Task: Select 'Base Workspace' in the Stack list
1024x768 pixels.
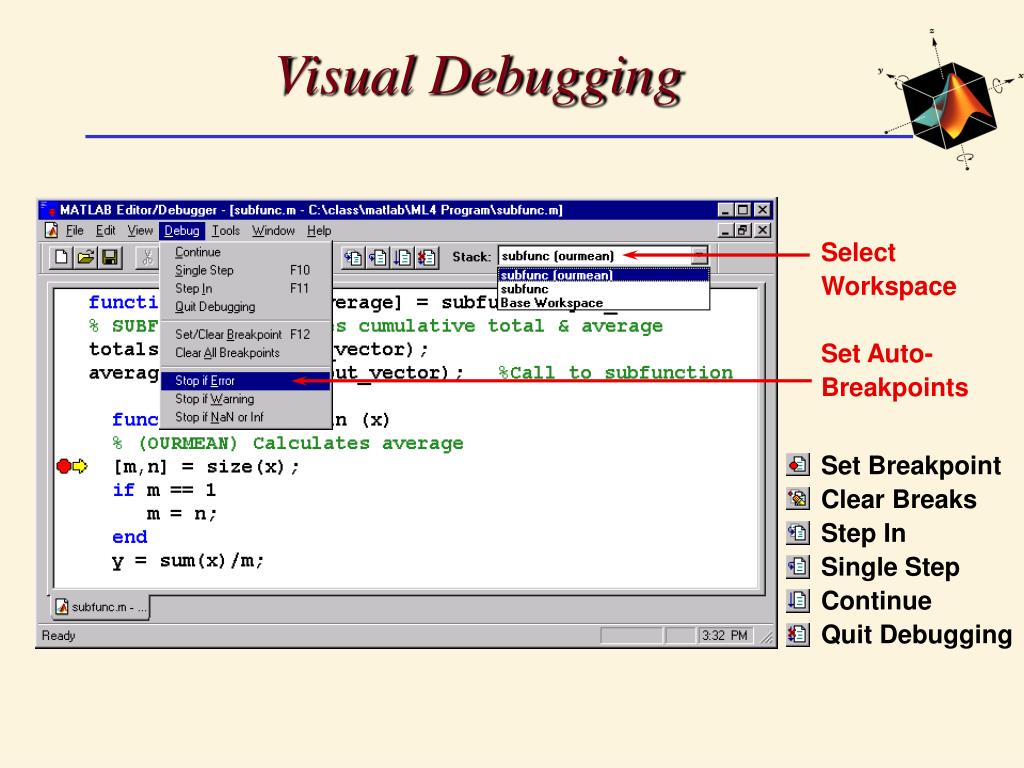Action: coord(603,302)
